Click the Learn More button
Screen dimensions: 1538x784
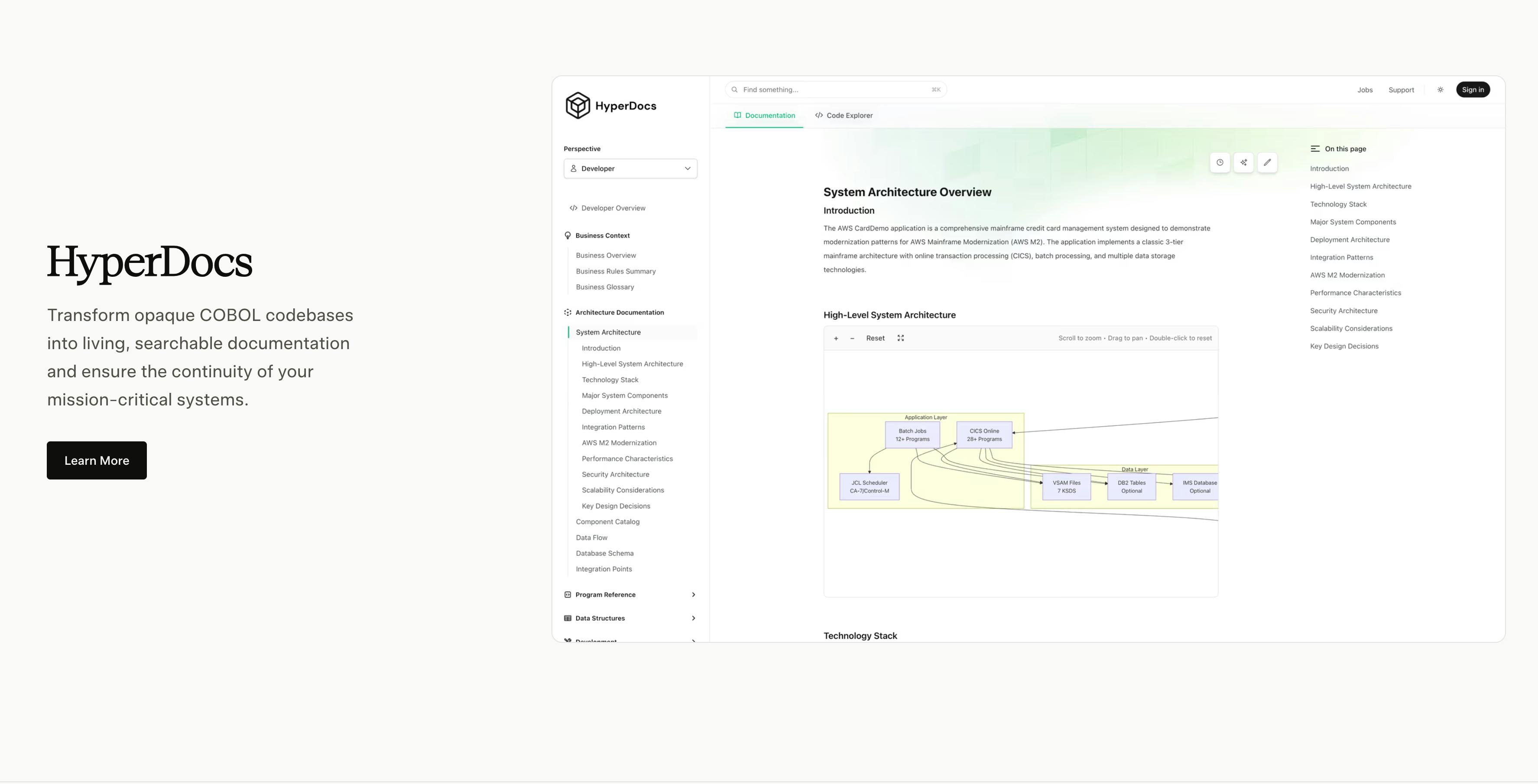point(97,460)
